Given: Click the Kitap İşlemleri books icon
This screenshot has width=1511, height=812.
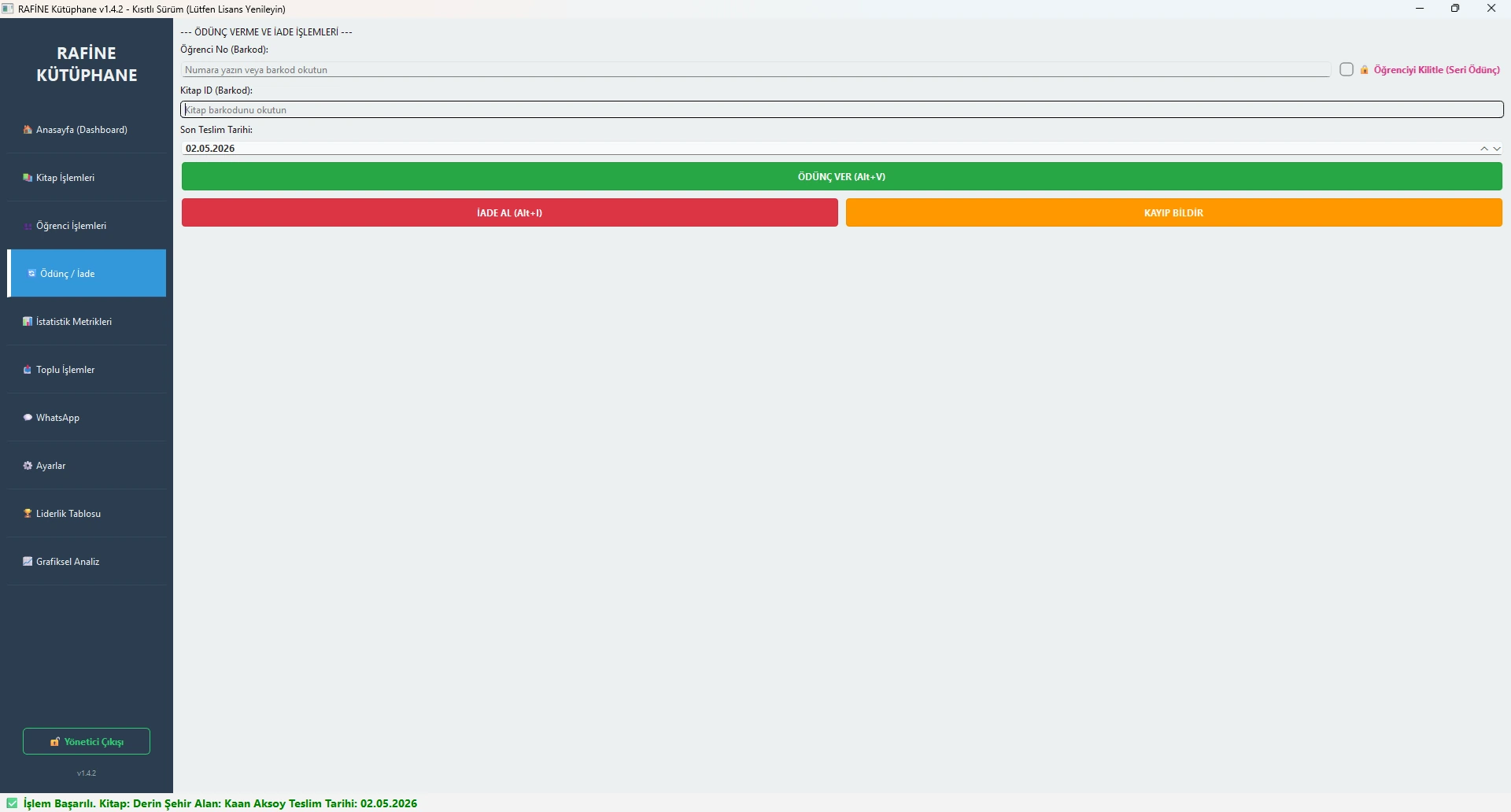Looking at the screenshot, I should (x=28, y=178).
